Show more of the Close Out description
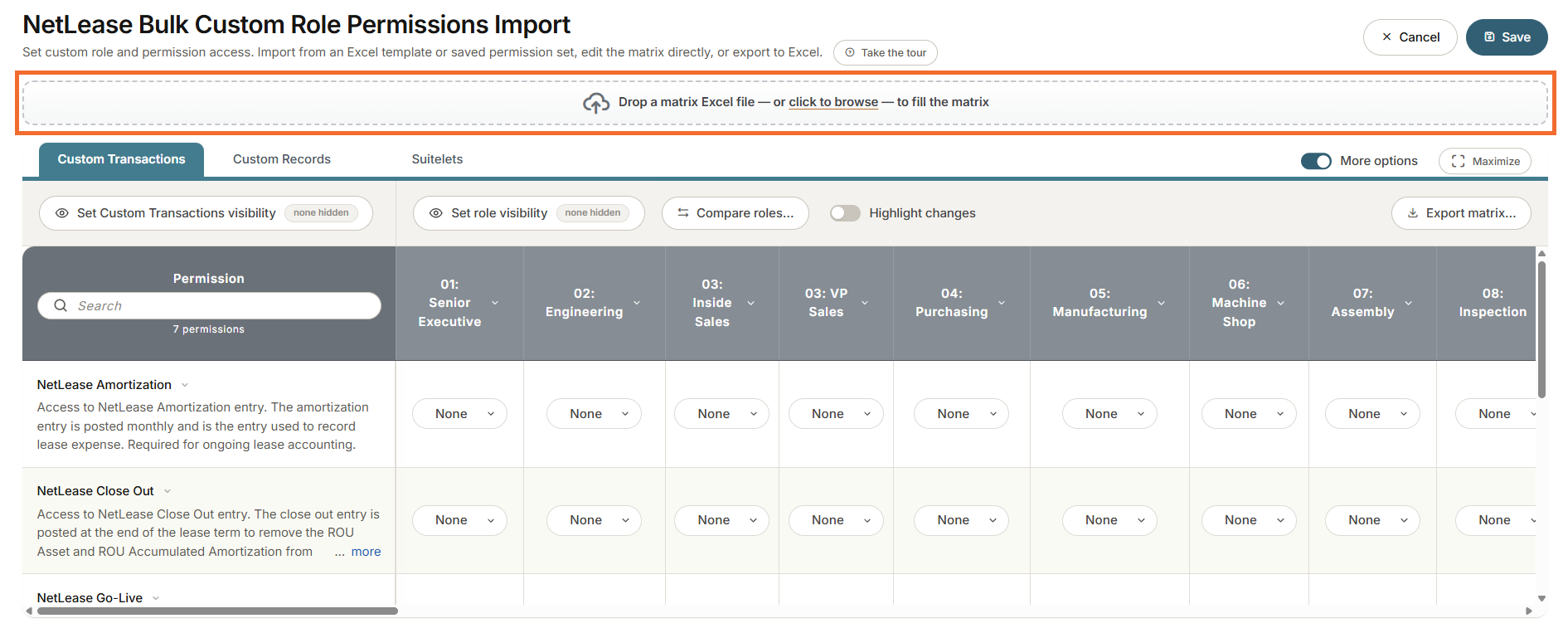Image resolution: width=1568 pixels, height=628 pixels. coord(366,552)
